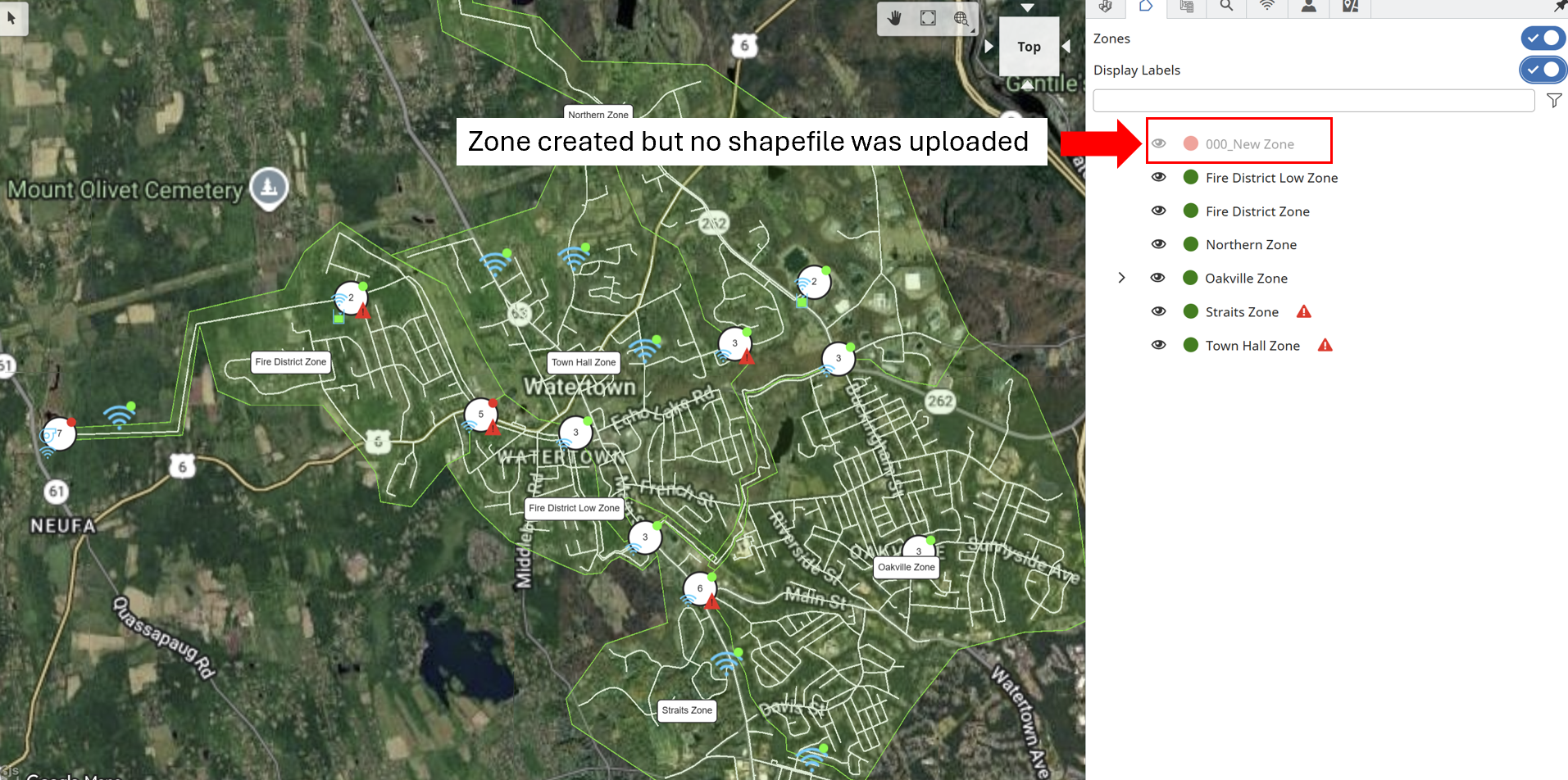
Task: Click the view cube down arrow
Action: pos(1028,7)
